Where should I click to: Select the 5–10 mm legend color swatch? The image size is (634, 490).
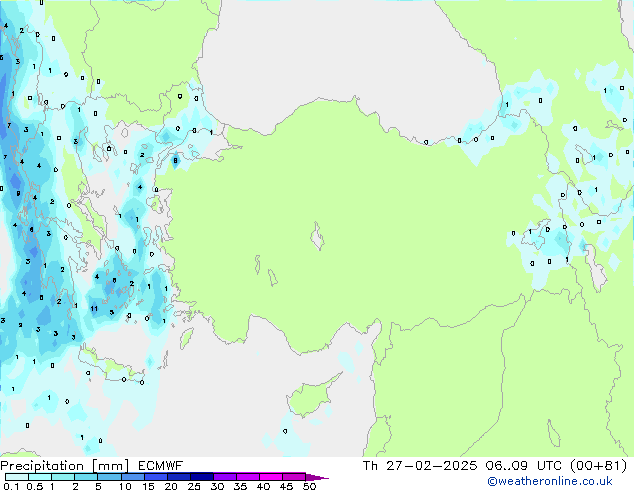pos(109,477)
